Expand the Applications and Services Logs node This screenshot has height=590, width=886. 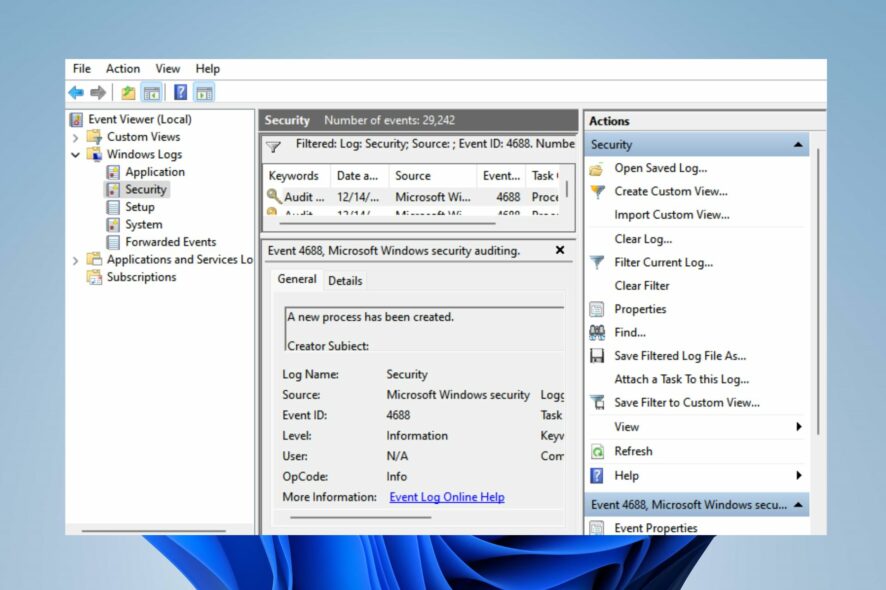click(x=76, y=258)
